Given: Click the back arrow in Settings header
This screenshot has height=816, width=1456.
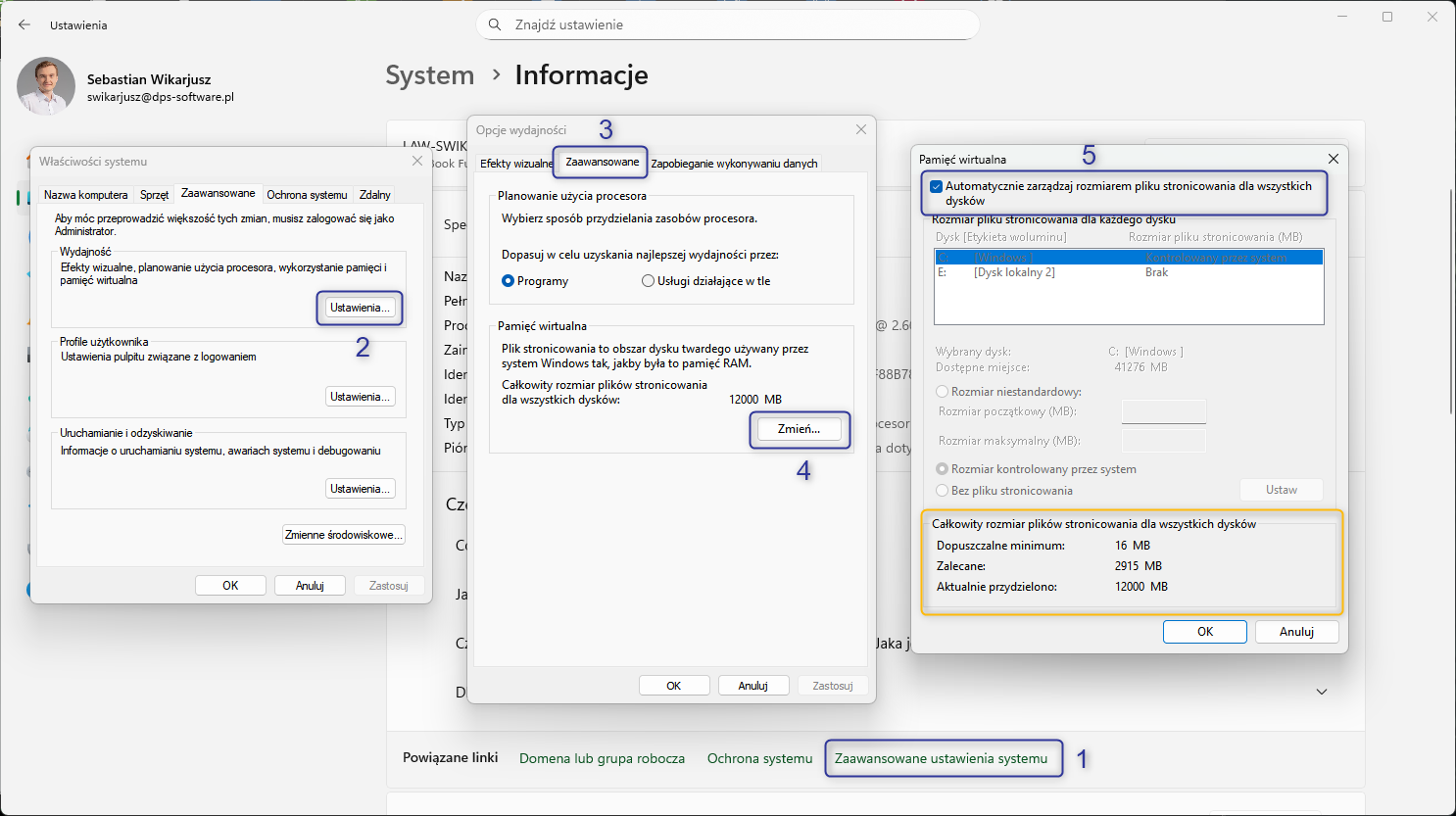Looking at the screenshot, I should tap(24, 24).
